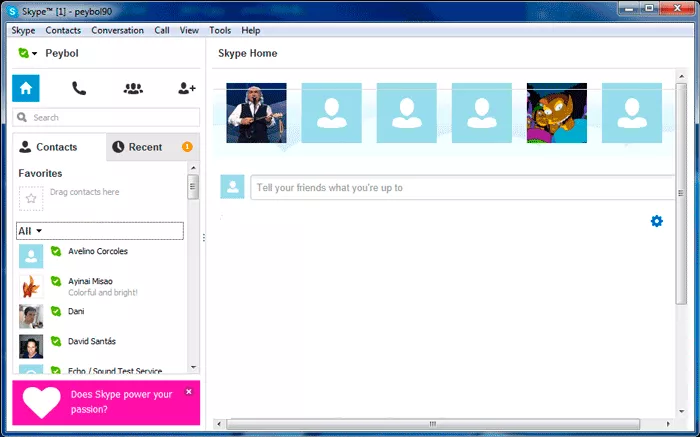The image size is (700, 437).
Task: Open the View menu
Action: (x=189, y=30)
